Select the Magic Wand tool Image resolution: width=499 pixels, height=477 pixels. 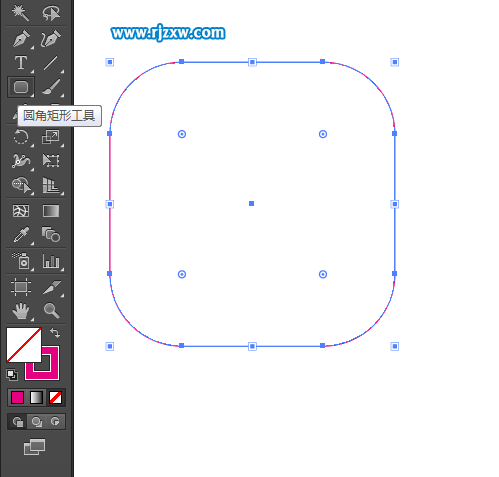point(20,12)
